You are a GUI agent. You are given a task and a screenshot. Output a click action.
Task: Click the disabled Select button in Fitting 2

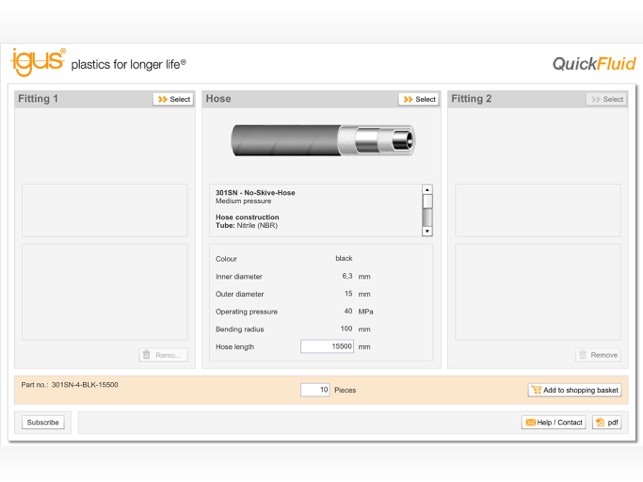(x=607, y=99)
